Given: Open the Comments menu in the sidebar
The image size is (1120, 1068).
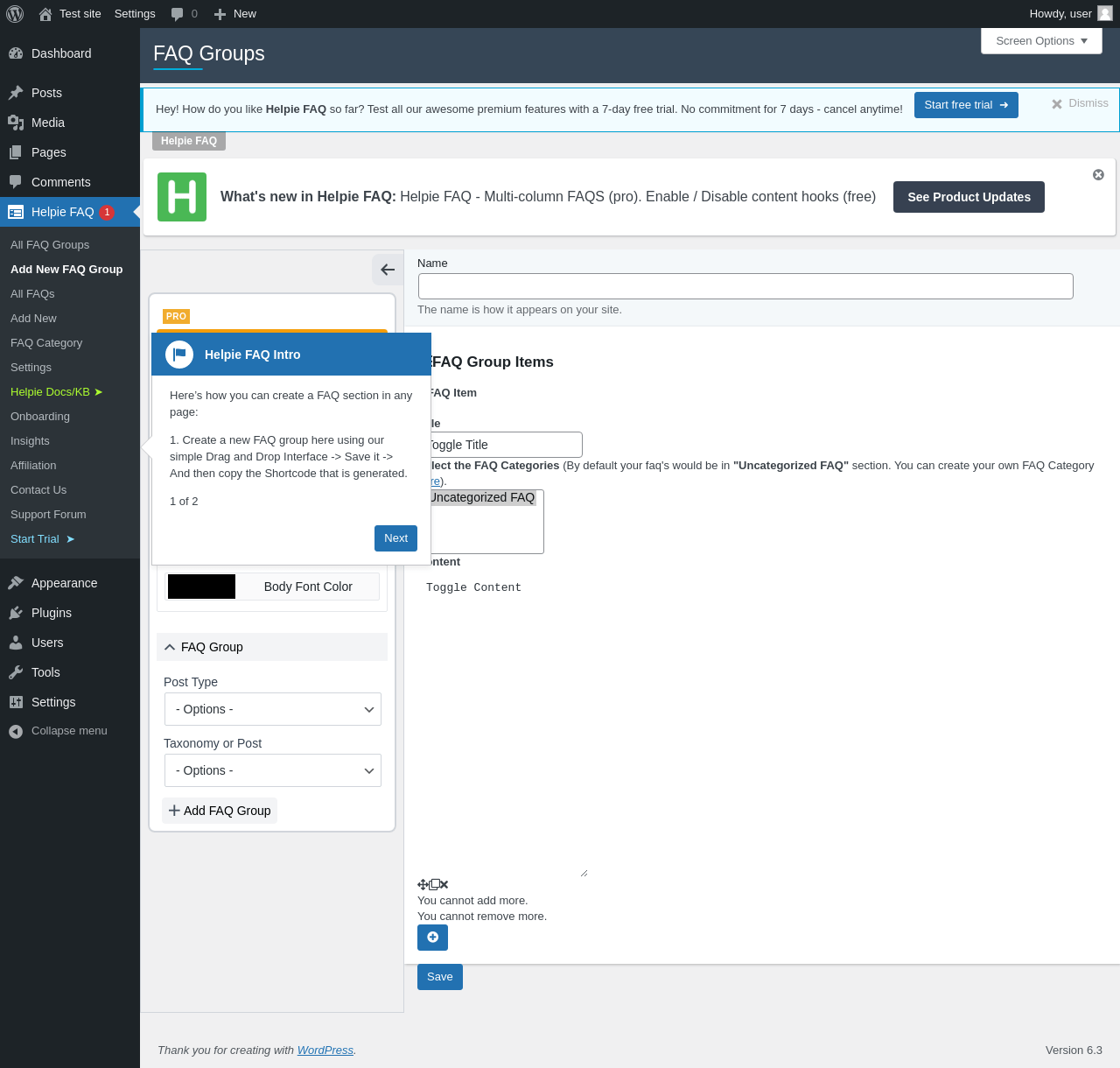Looking at the screenshot, I should (70, 182).
